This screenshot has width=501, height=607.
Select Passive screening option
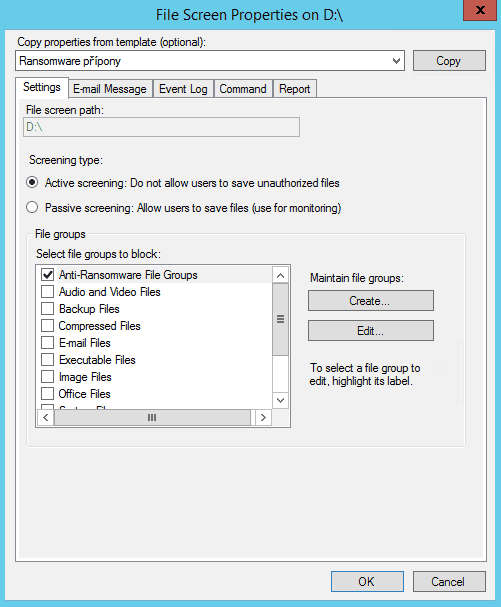32,207
